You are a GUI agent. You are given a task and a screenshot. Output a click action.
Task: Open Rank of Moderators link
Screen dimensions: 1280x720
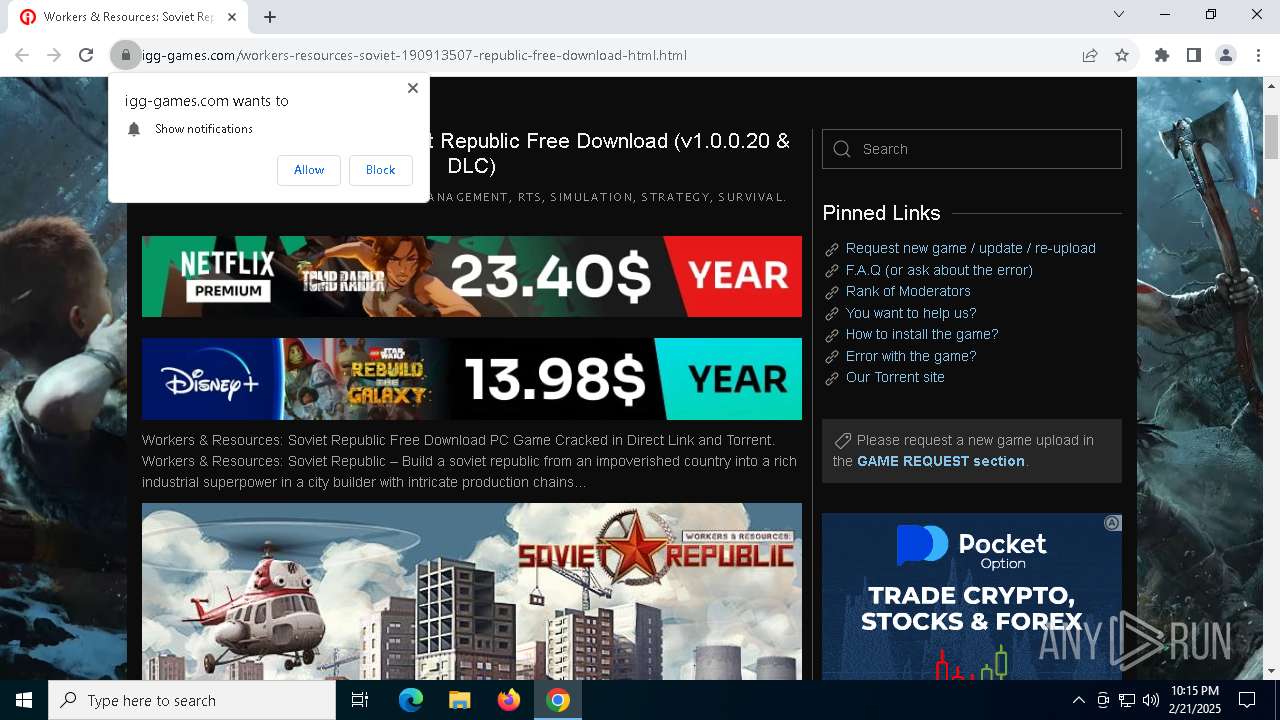(x=908, y=291)
